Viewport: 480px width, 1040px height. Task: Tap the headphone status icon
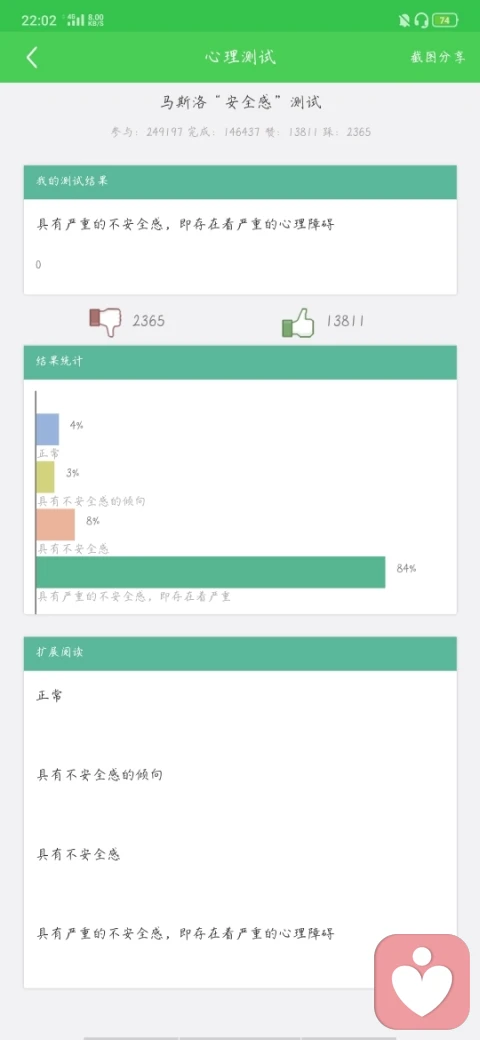(x=421, y=21)
